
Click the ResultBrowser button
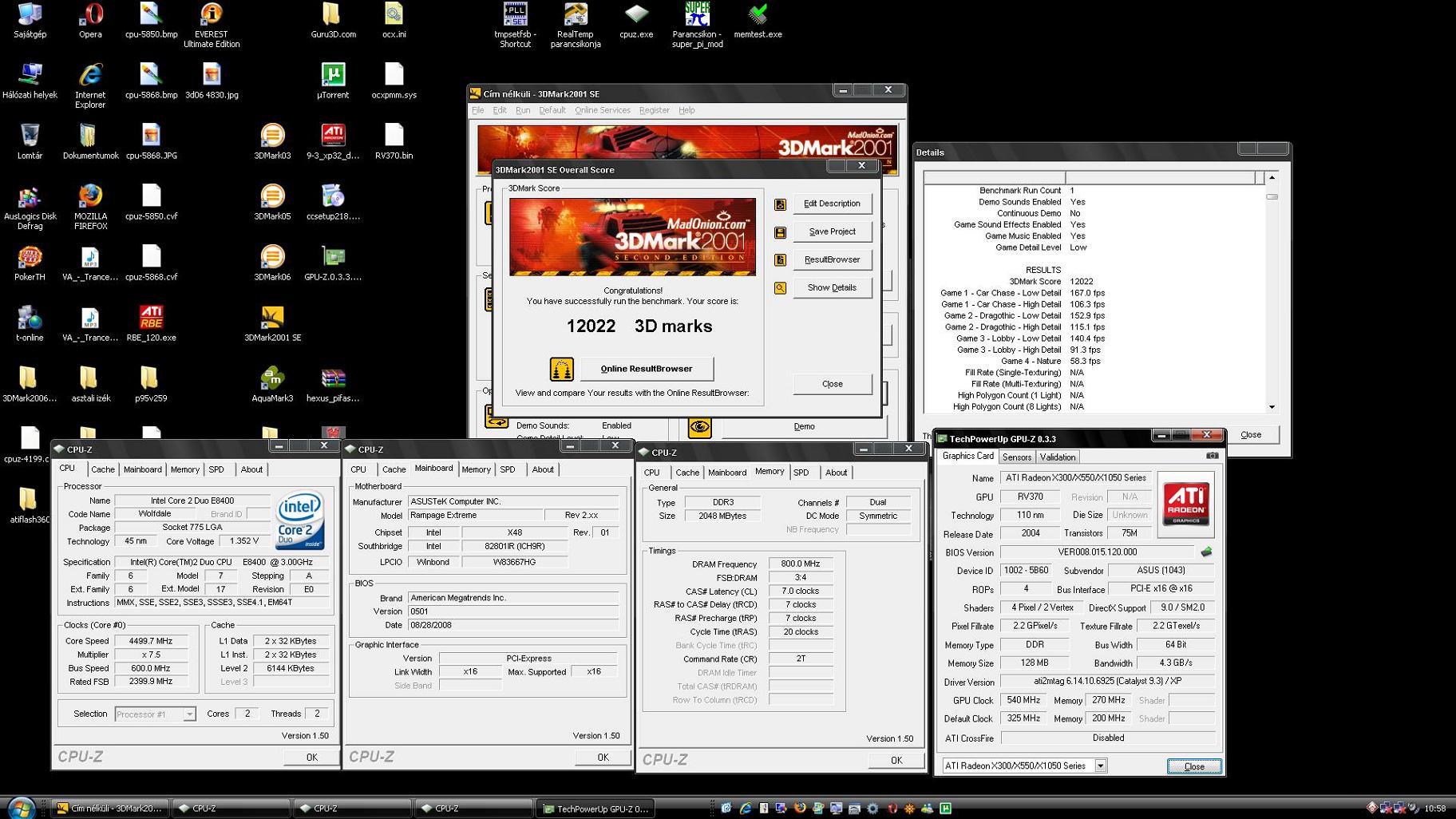click(832, 259)
